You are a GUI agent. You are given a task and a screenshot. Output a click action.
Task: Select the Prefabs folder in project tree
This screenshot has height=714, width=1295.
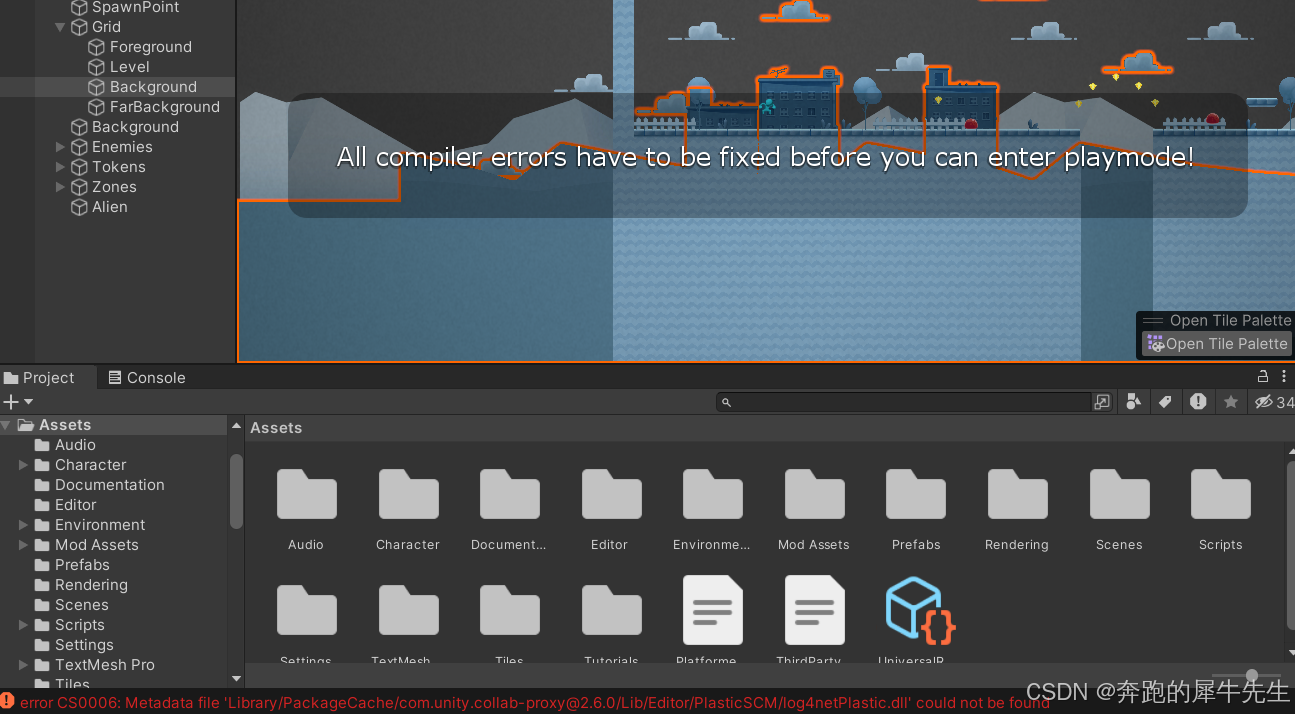pyautogui.click(x=82, y=565)
